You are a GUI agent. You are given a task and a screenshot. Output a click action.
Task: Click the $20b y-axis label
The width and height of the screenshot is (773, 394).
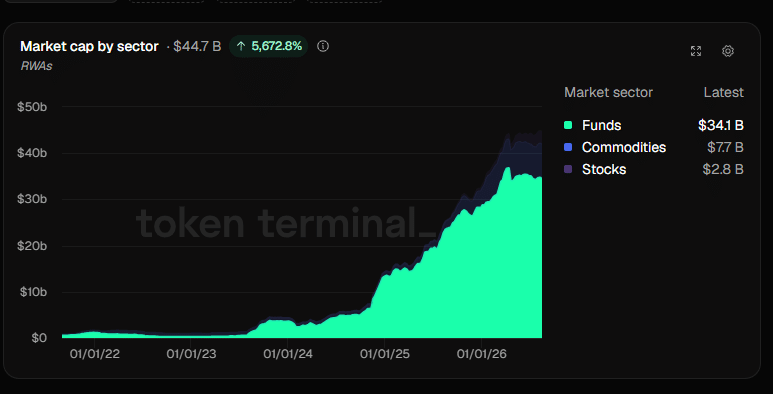[x=32, y=246]
